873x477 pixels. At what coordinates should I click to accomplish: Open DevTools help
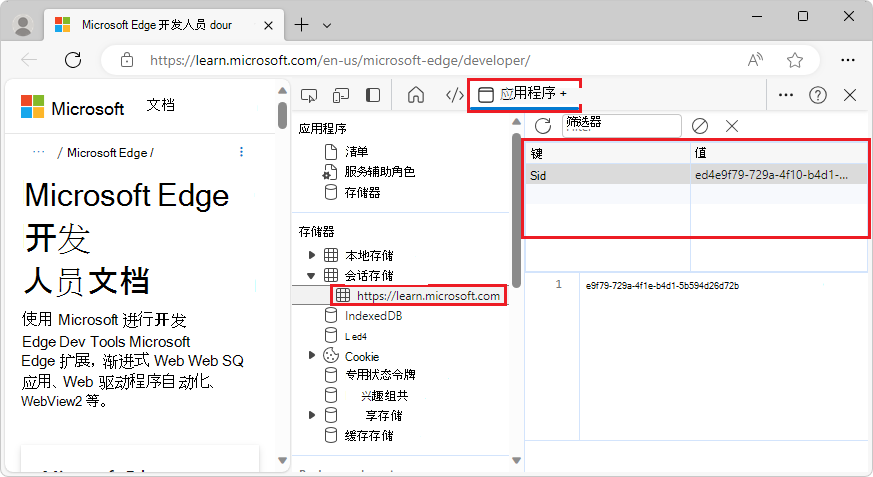[x=817, y=95]
